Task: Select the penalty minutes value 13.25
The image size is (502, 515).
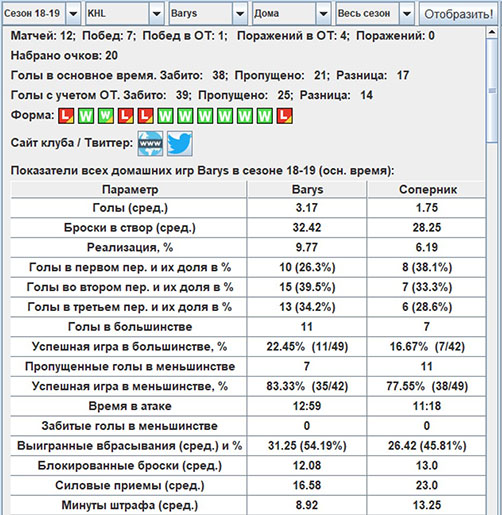Action: [x=427, y=506]
